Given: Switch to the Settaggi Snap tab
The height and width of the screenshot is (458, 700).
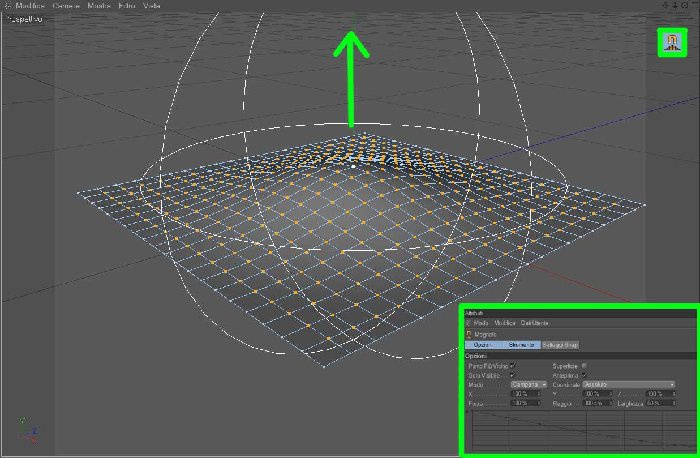Looking at the screenshot, I should [x=560, y=345].
